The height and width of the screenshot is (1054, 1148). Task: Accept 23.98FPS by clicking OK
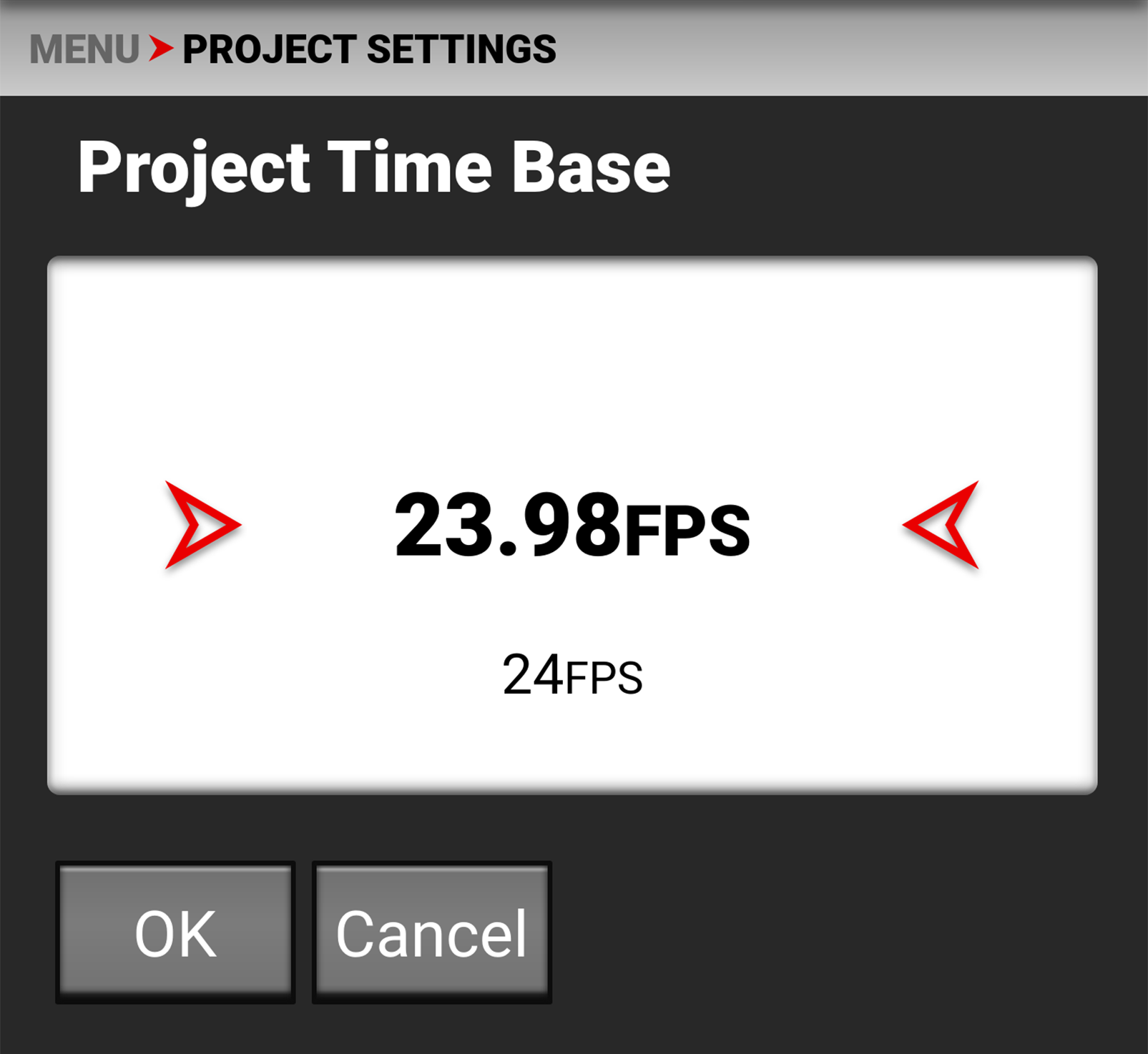click(175, 932)
